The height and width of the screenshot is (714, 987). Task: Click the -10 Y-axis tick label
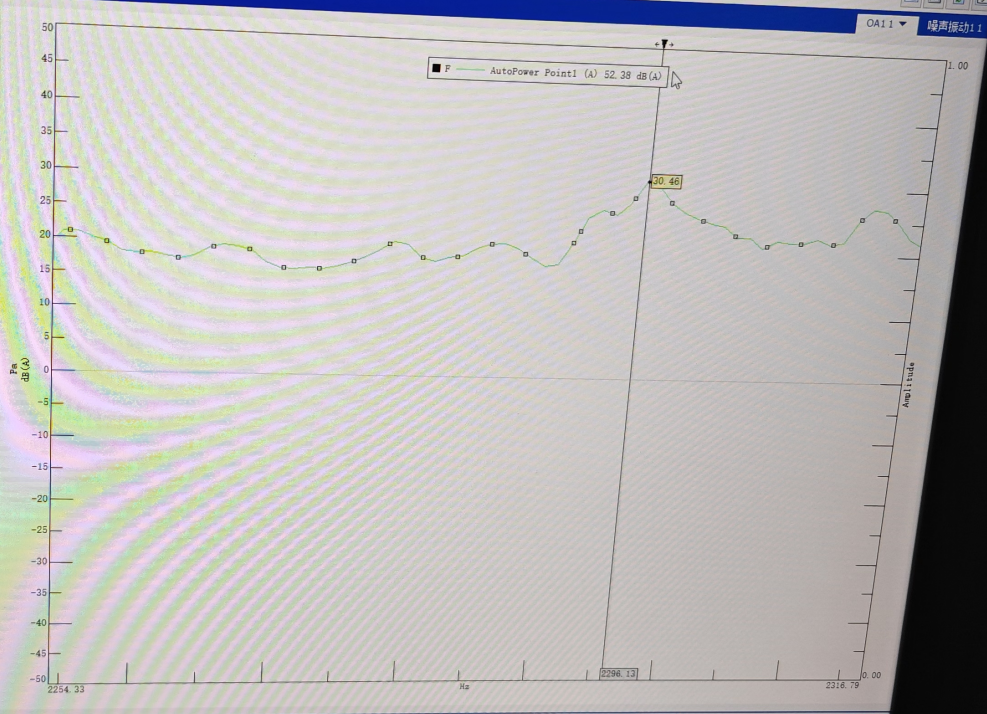tap(40, 434)
